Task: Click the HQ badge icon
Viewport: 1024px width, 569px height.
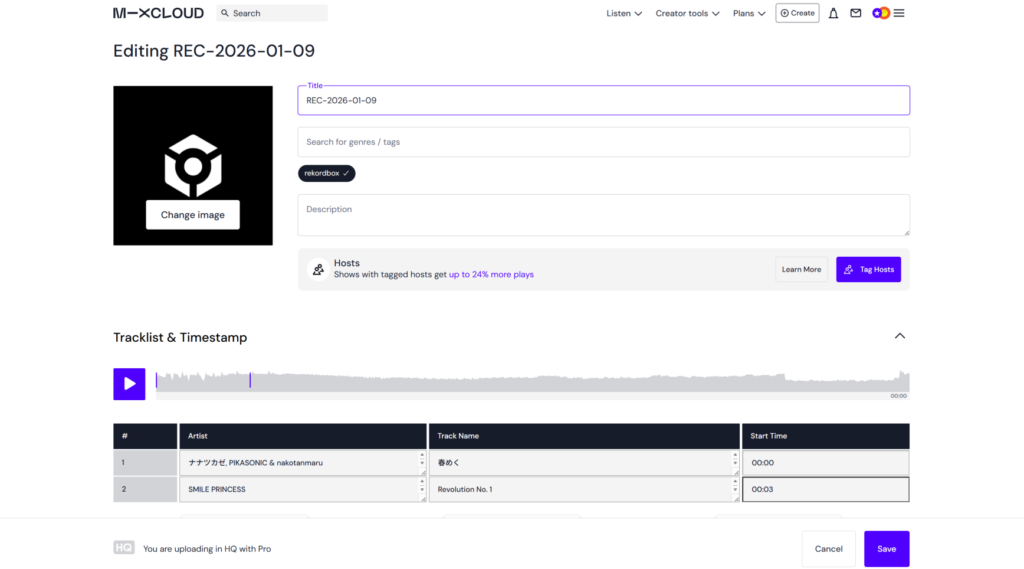Action: tap(123, 548)
